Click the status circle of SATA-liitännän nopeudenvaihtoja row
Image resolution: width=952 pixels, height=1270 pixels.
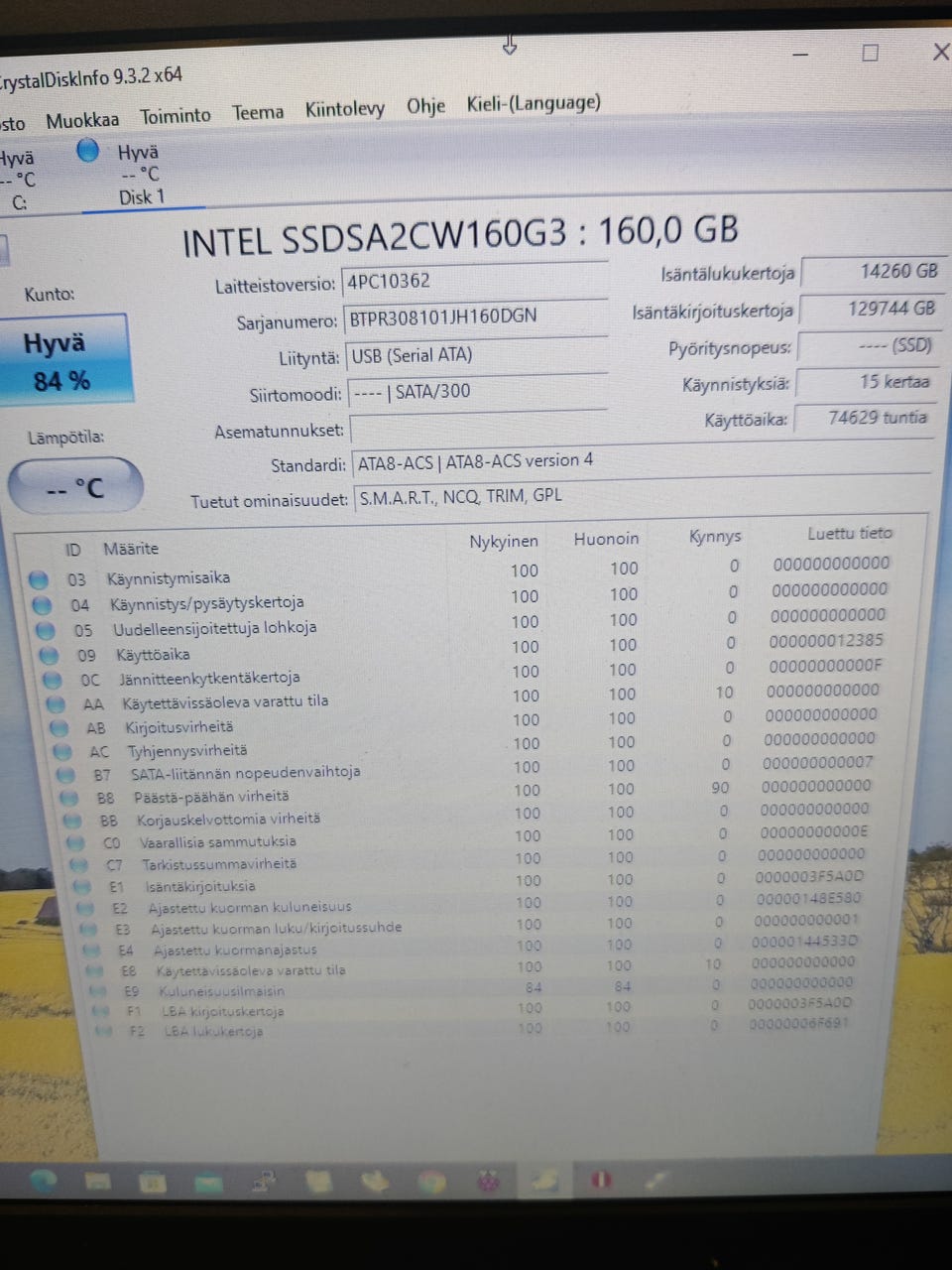point(66,775)
